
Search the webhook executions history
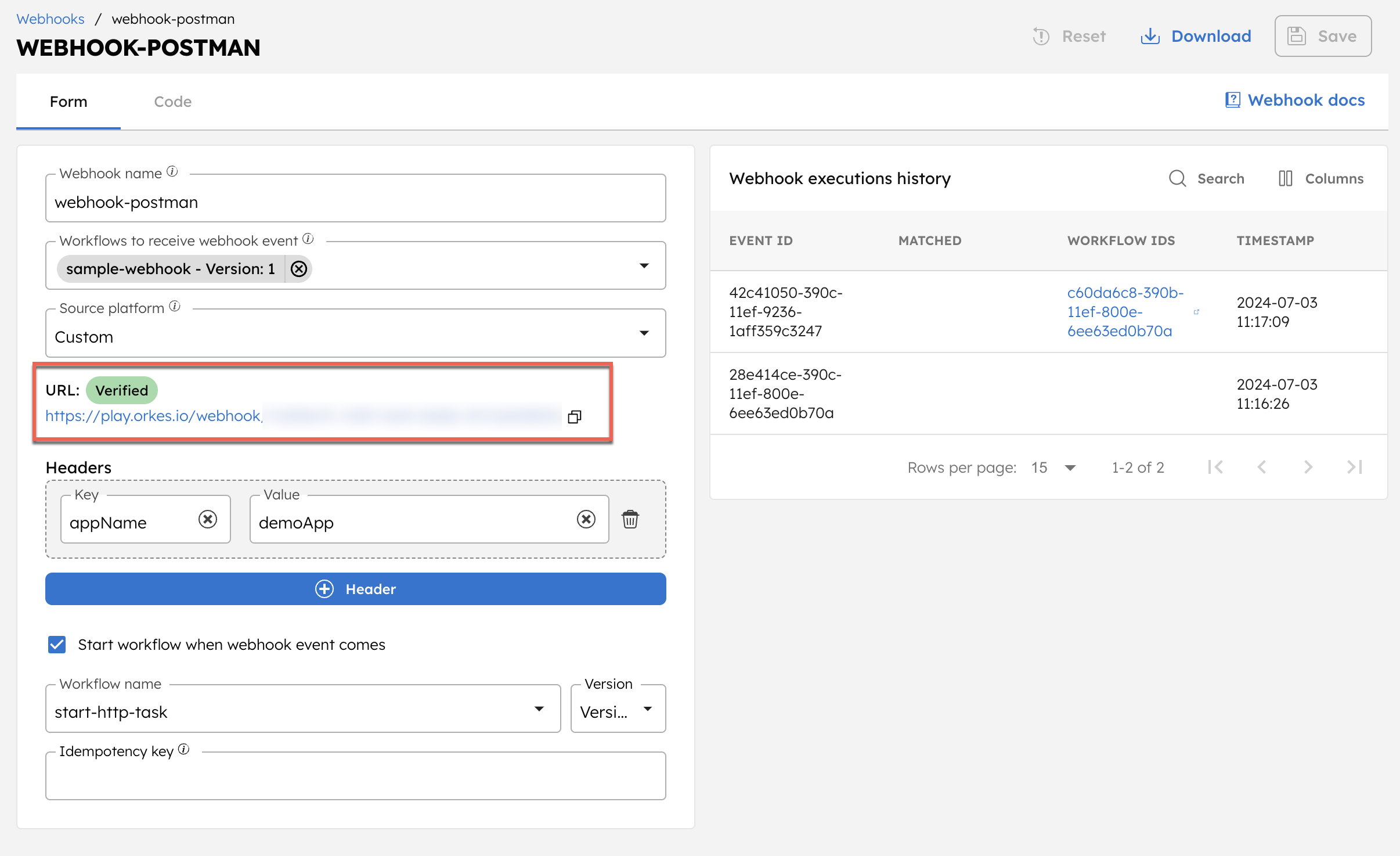pos(1206,178)
